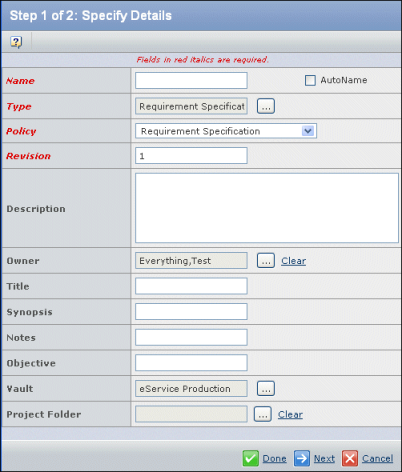This screenshot has height=472, width=402.
Task: Enable the AutoName checkbox
Action: pyautogui.click(x=310, y=80)
